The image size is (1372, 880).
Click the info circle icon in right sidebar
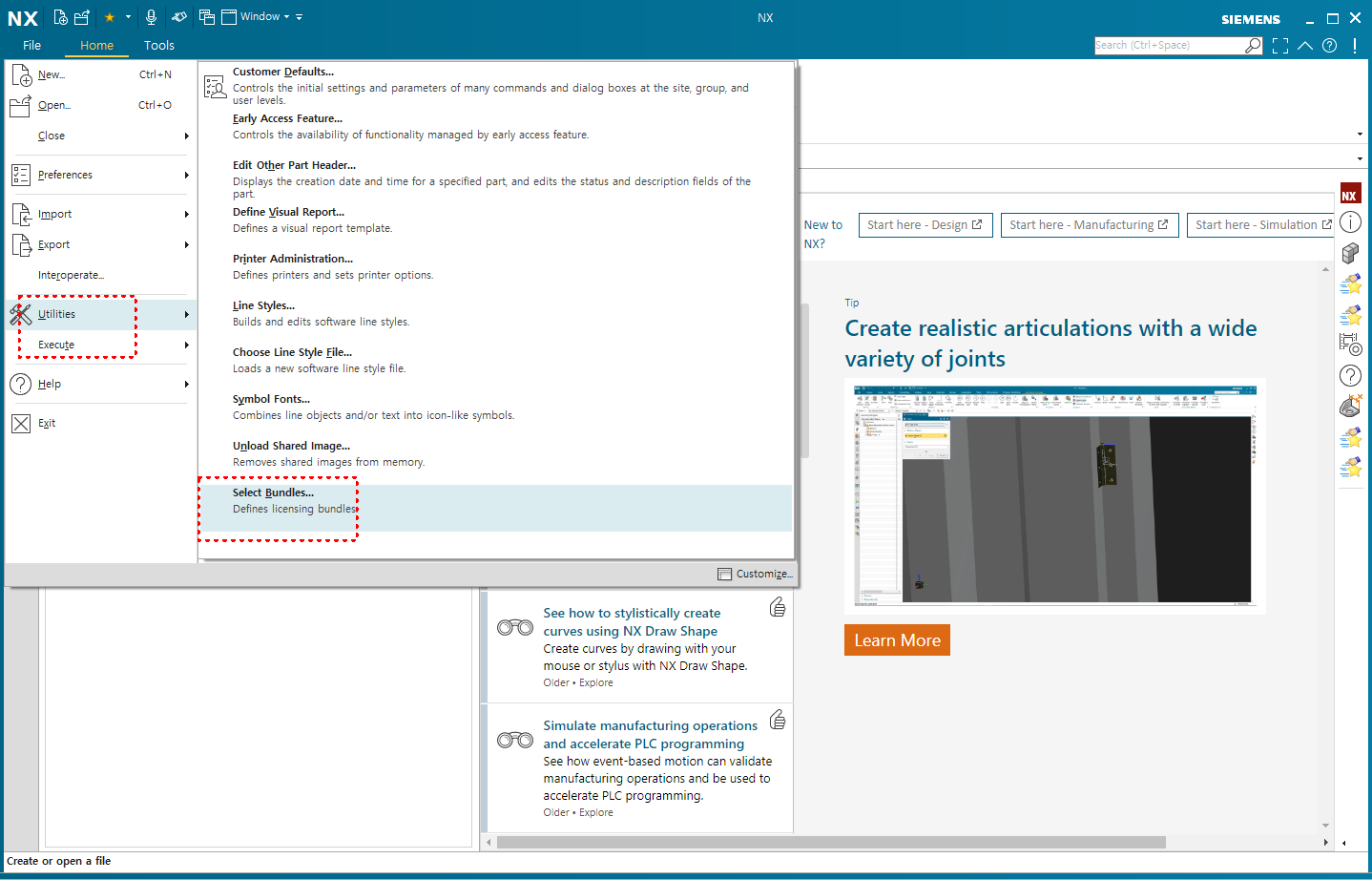(x=1350, y=222)
